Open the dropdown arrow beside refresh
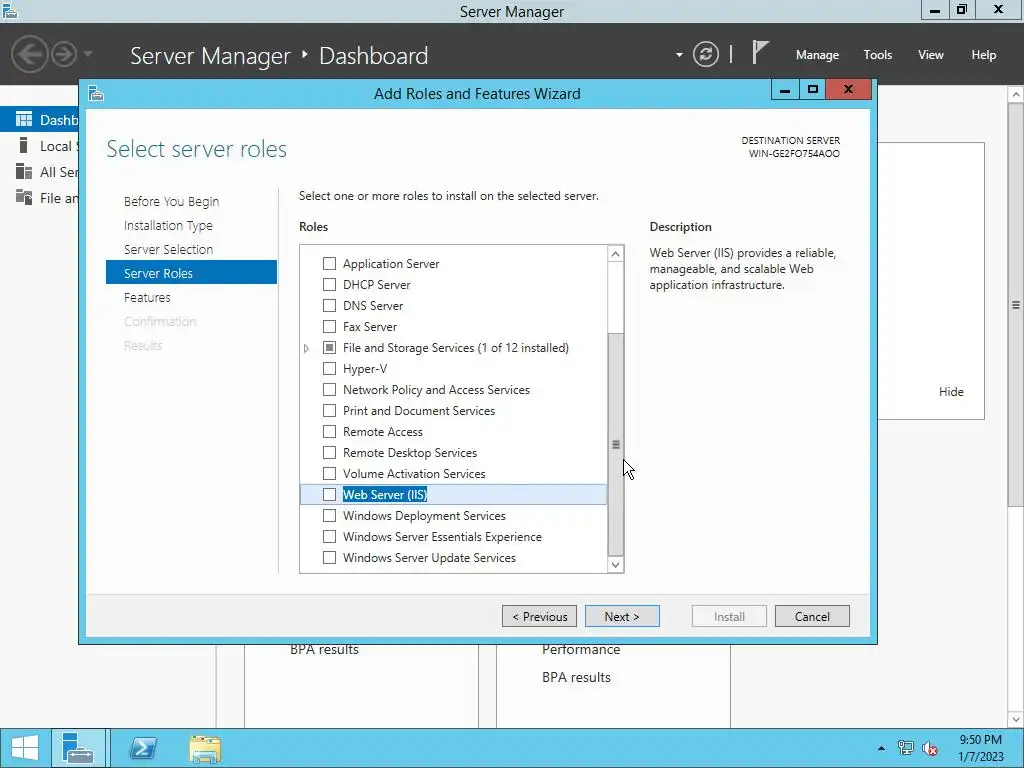Image resolution: width=1024 pixels, height=768 pixels. (x=679, y=55)
